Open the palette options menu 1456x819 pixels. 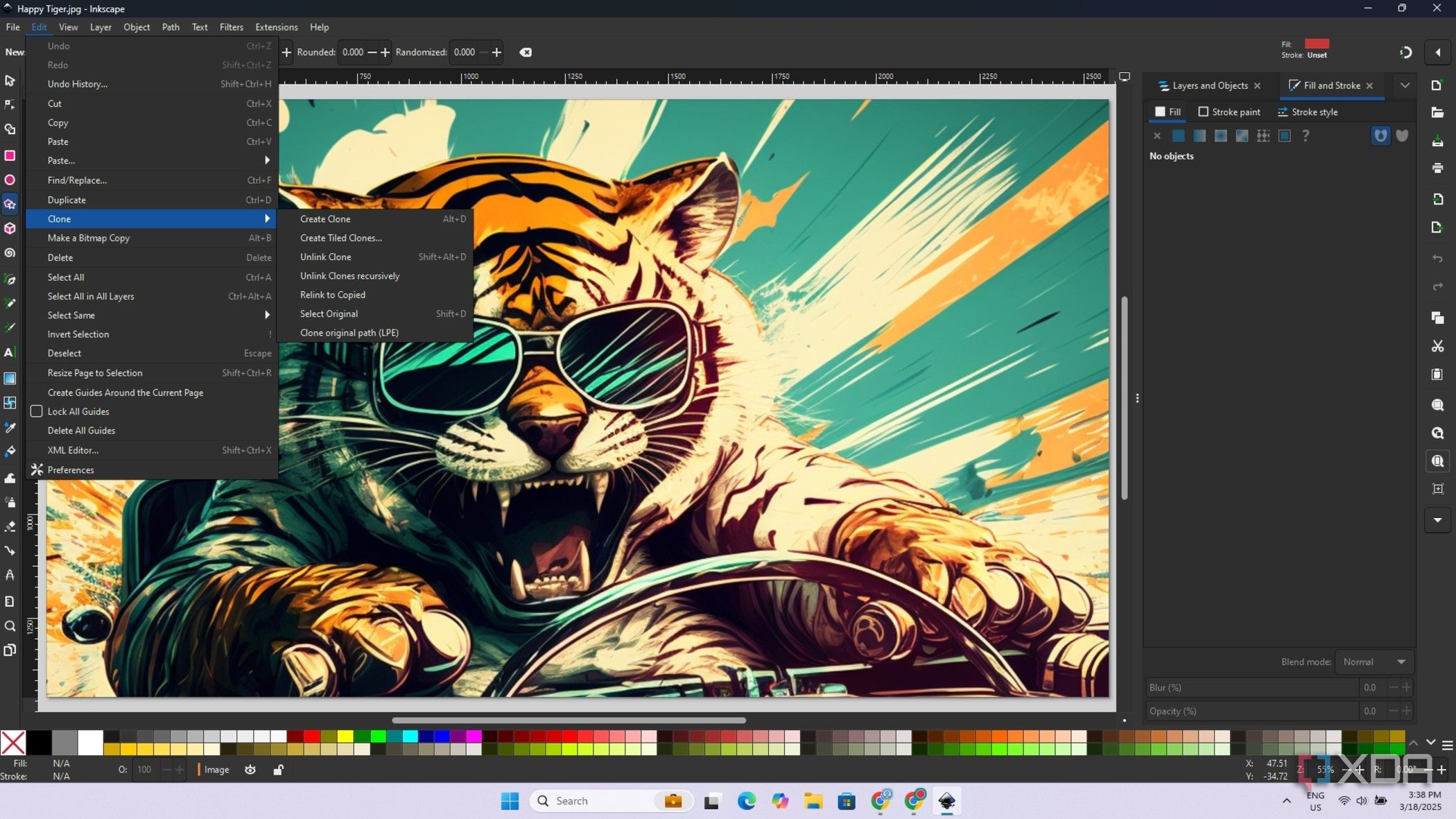[x=1447, y=745]
